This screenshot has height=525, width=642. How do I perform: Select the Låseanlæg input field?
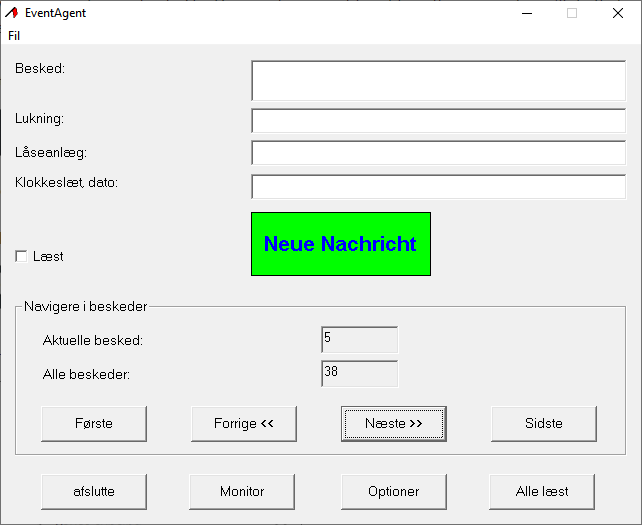coord(438,153)
